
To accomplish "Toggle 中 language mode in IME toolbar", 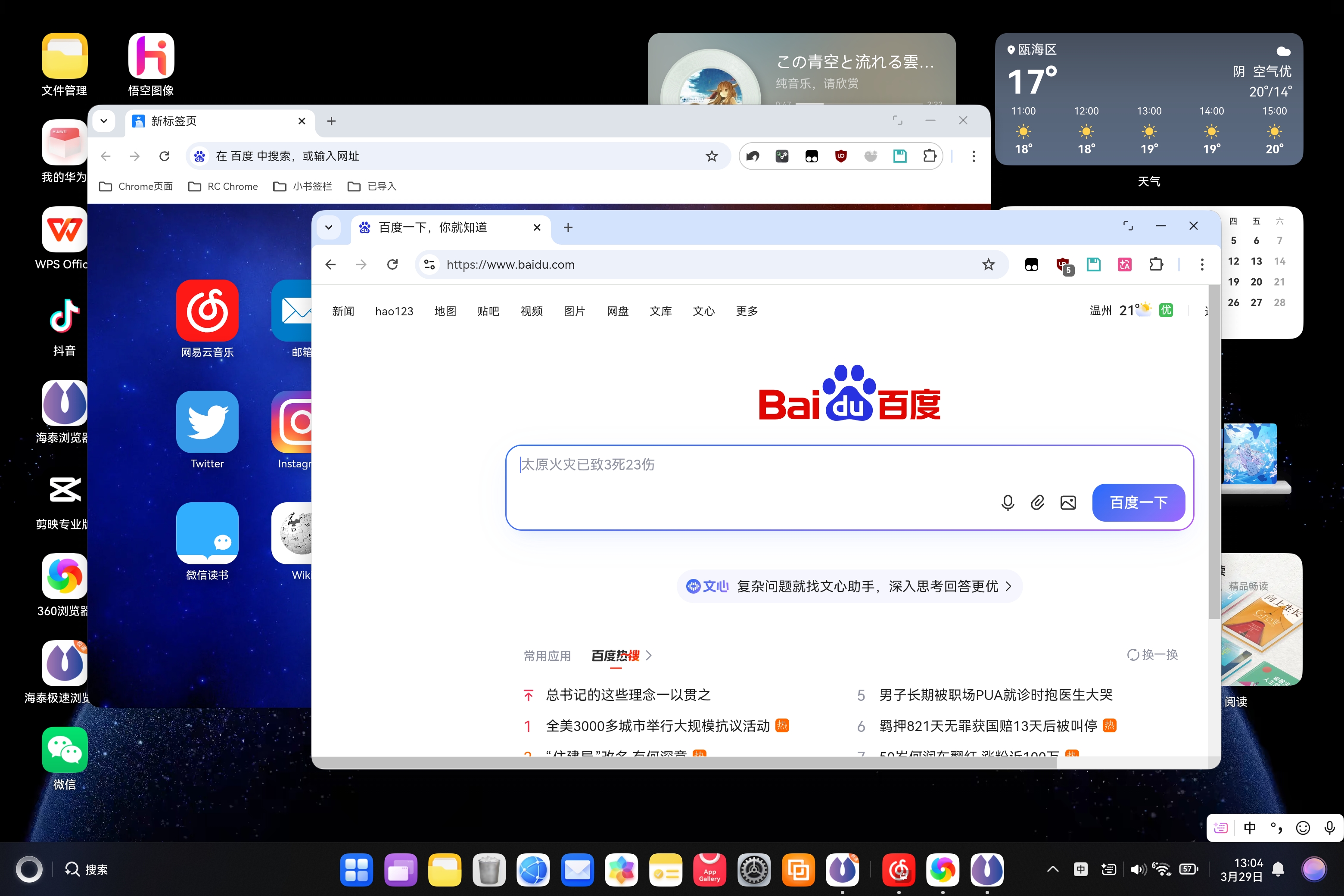I will pos(1250,828).
